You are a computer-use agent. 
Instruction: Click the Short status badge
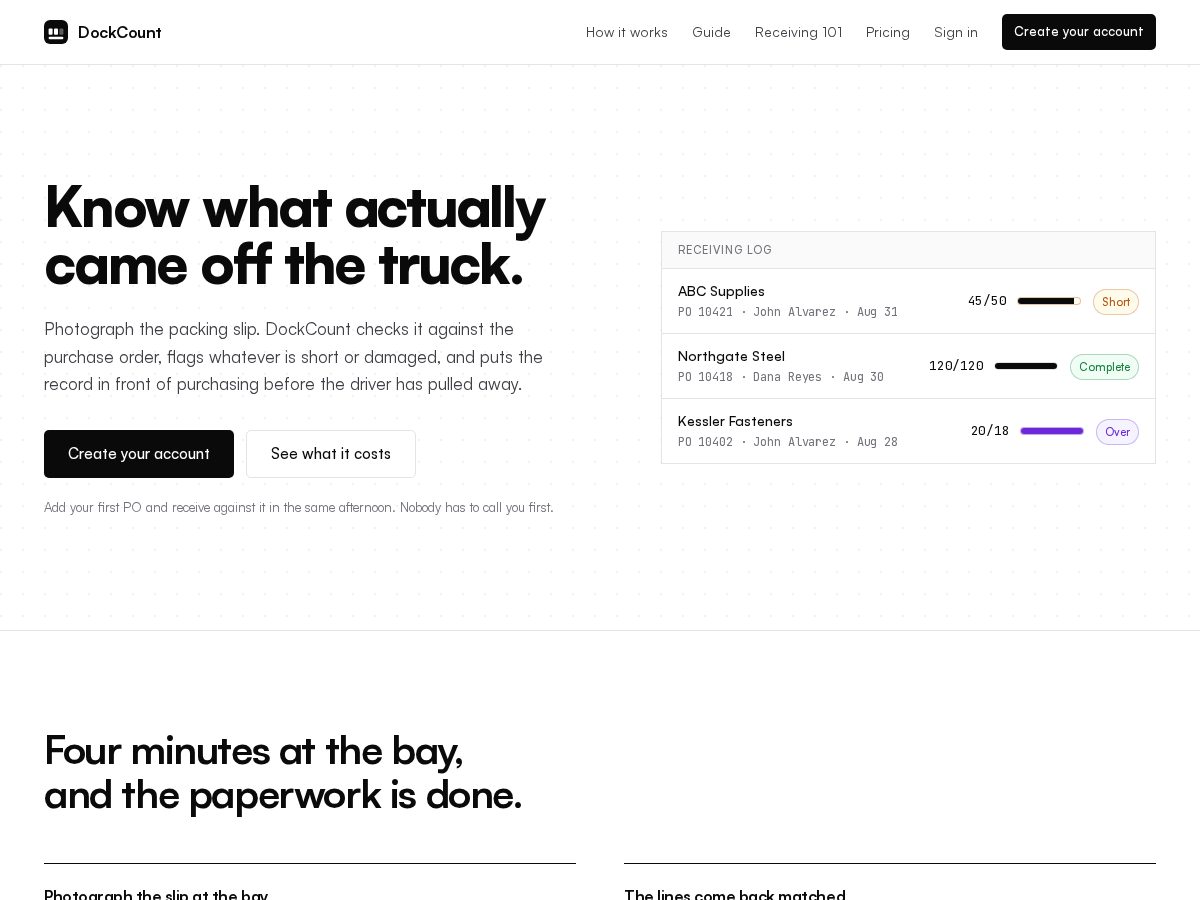(1116, 302)
